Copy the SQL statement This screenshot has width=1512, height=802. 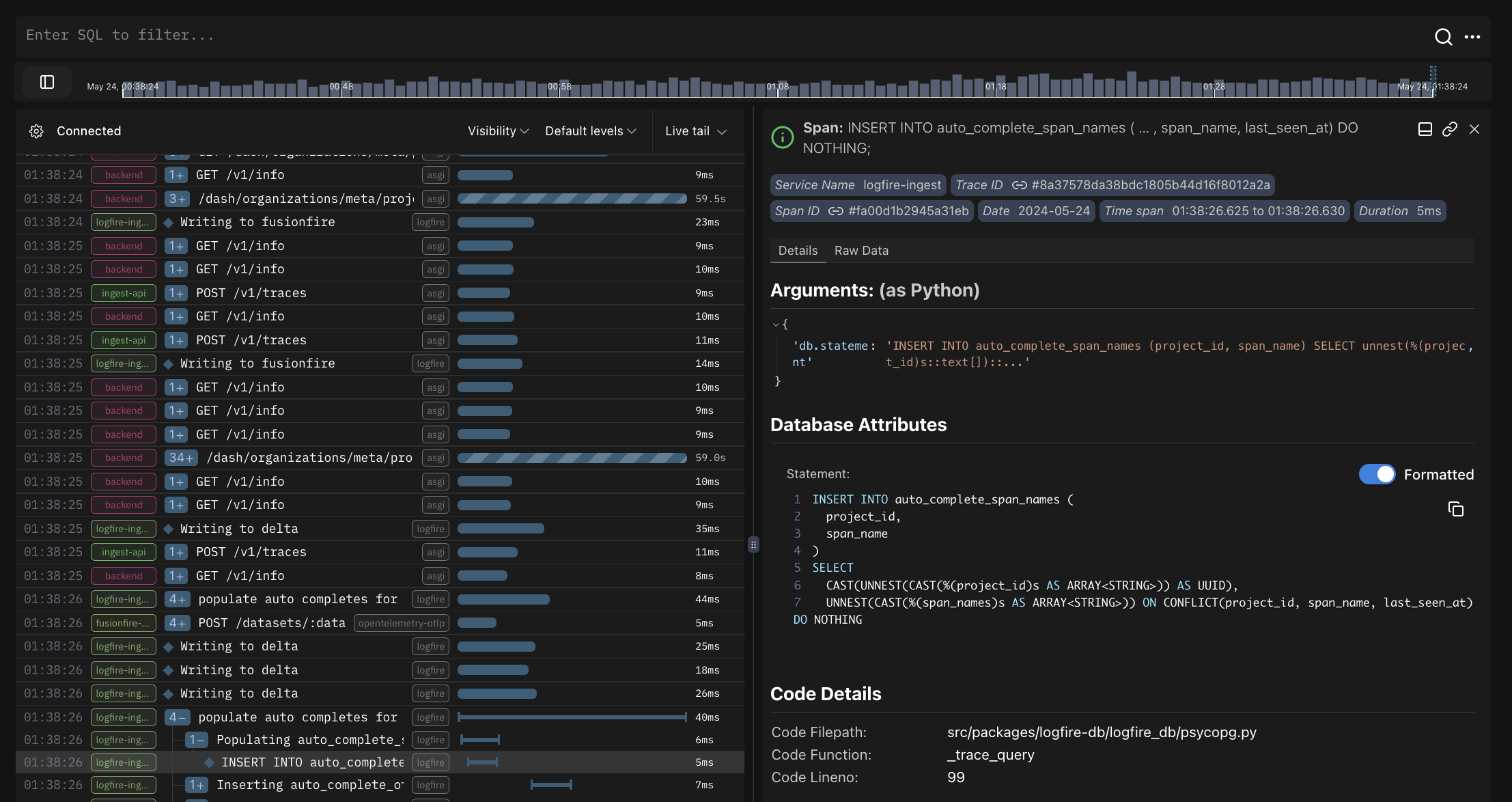point(1456,509)
